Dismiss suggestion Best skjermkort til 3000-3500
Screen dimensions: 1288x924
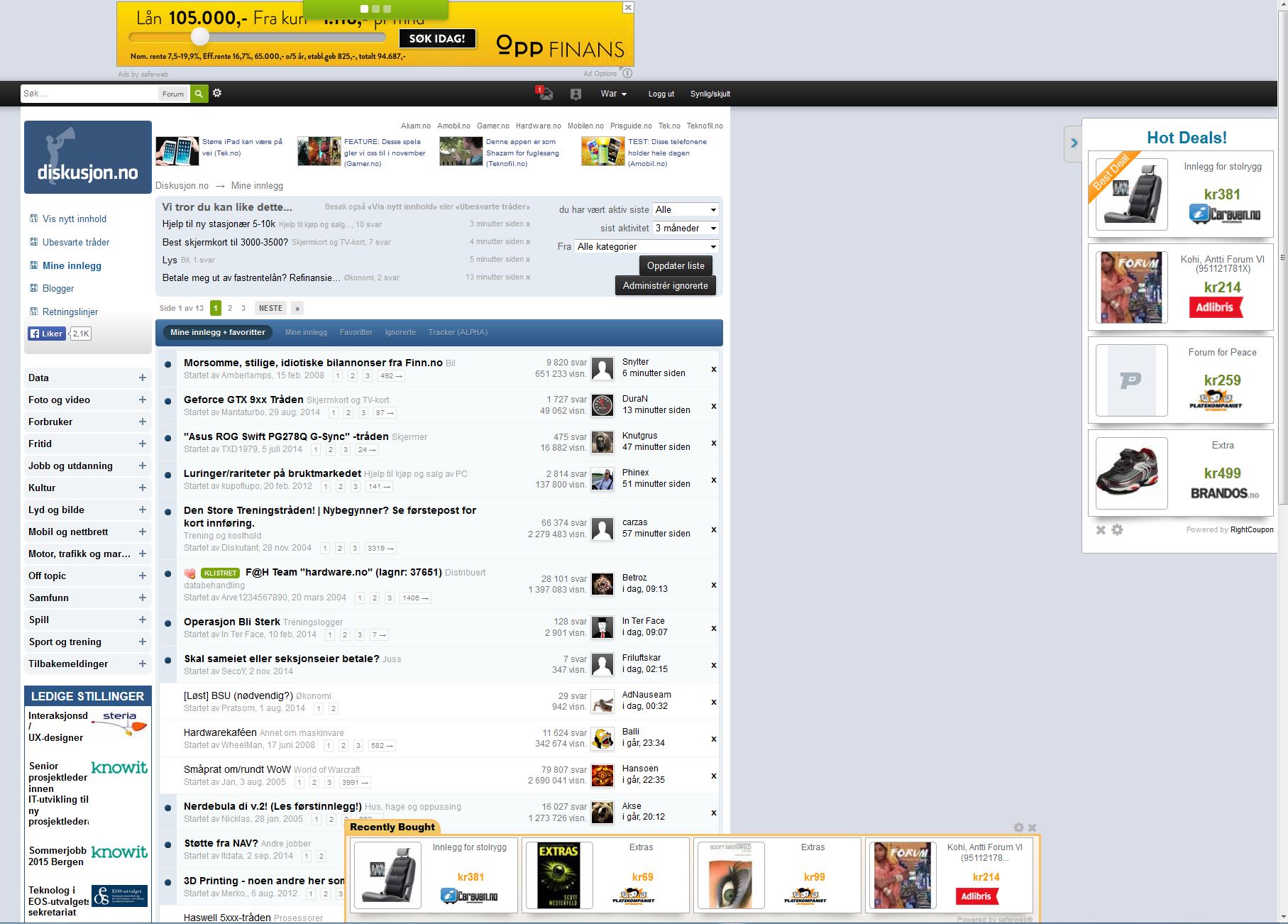click(528, 241)
